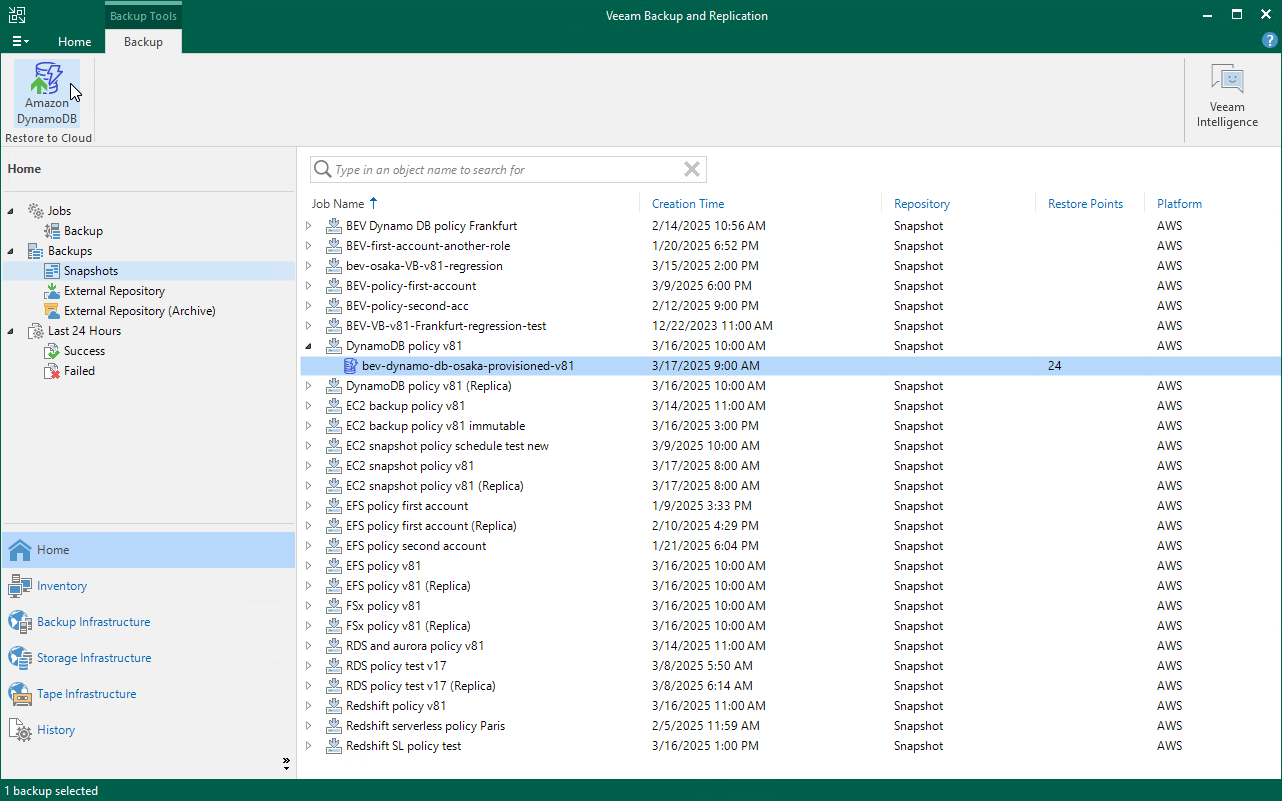1282x801 pixels.
Task: Click the Last 24 Hours icon
Action: [x=36, y=331]
